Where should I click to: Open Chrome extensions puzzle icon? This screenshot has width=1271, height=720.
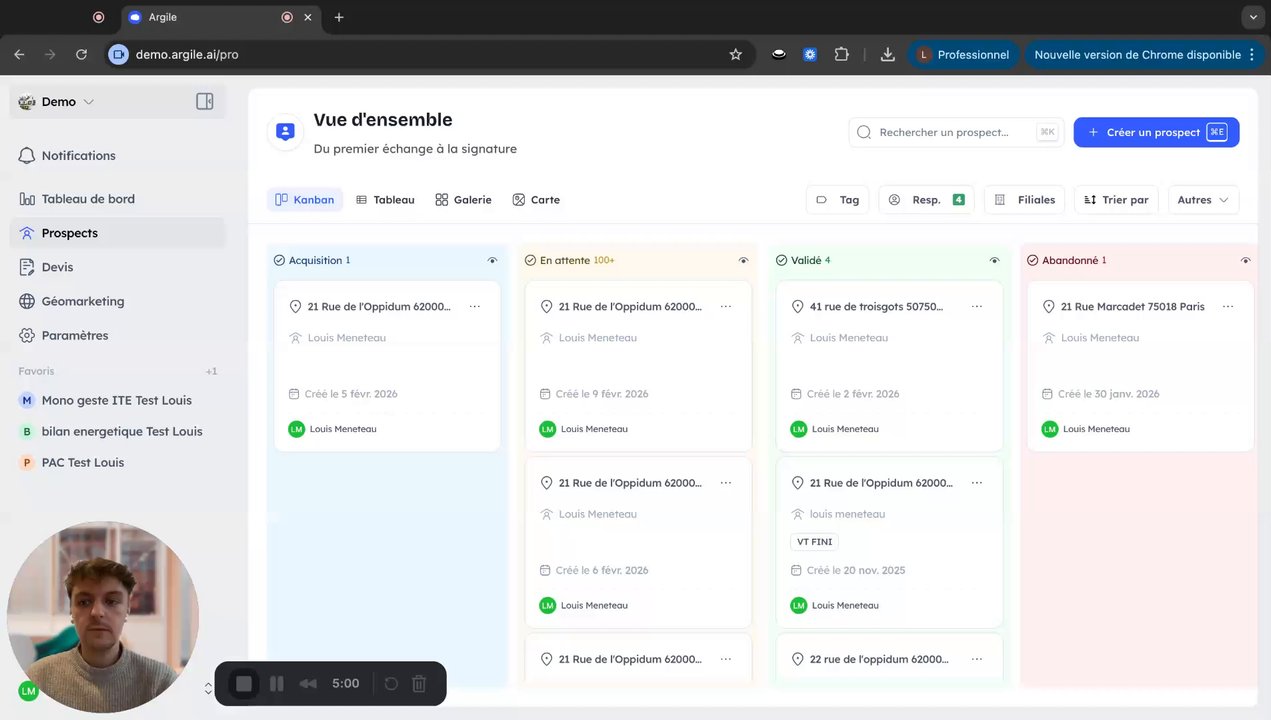[842, 55]
